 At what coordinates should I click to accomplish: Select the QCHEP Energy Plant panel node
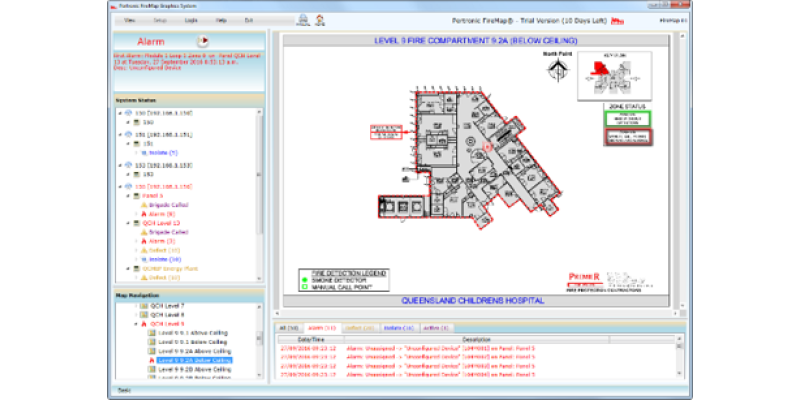pyautogui.click(x=170, y=268)
